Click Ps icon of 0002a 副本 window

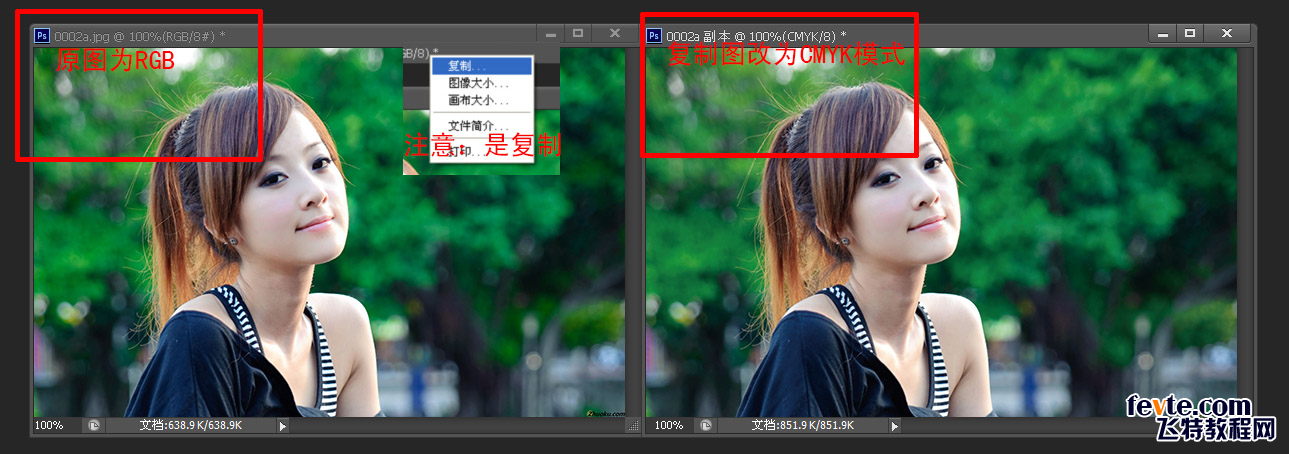pyautogui.click(x=654, y=35)
